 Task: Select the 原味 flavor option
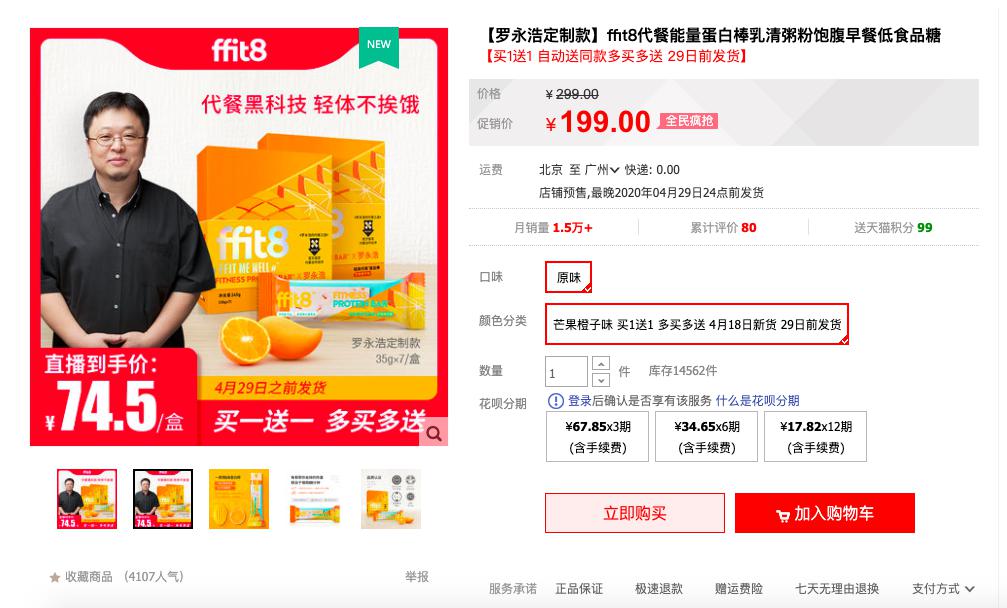coord(568,277)
